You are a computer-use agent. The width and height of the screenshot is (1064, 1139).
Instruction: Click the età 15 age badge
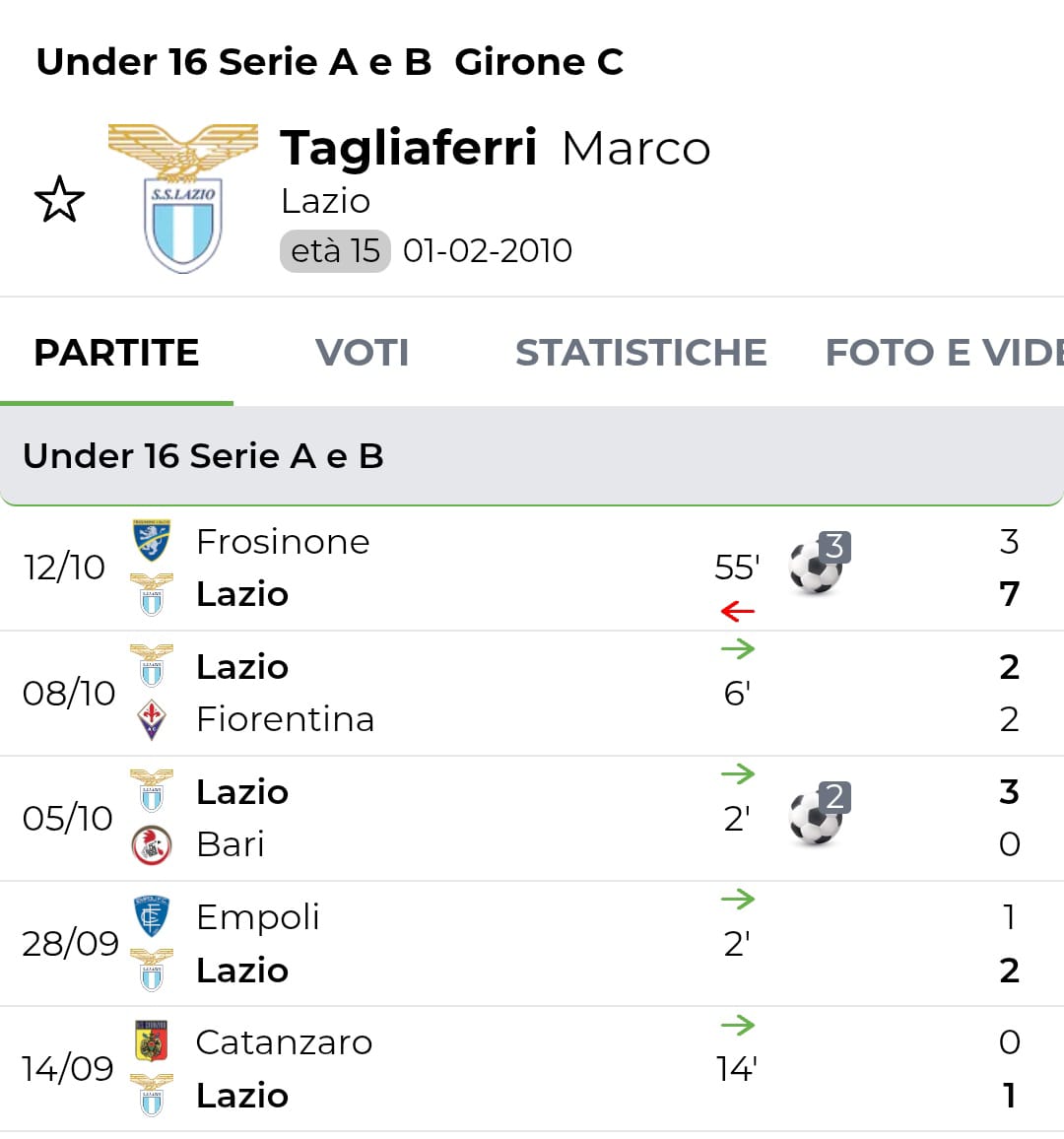[335, 251]
